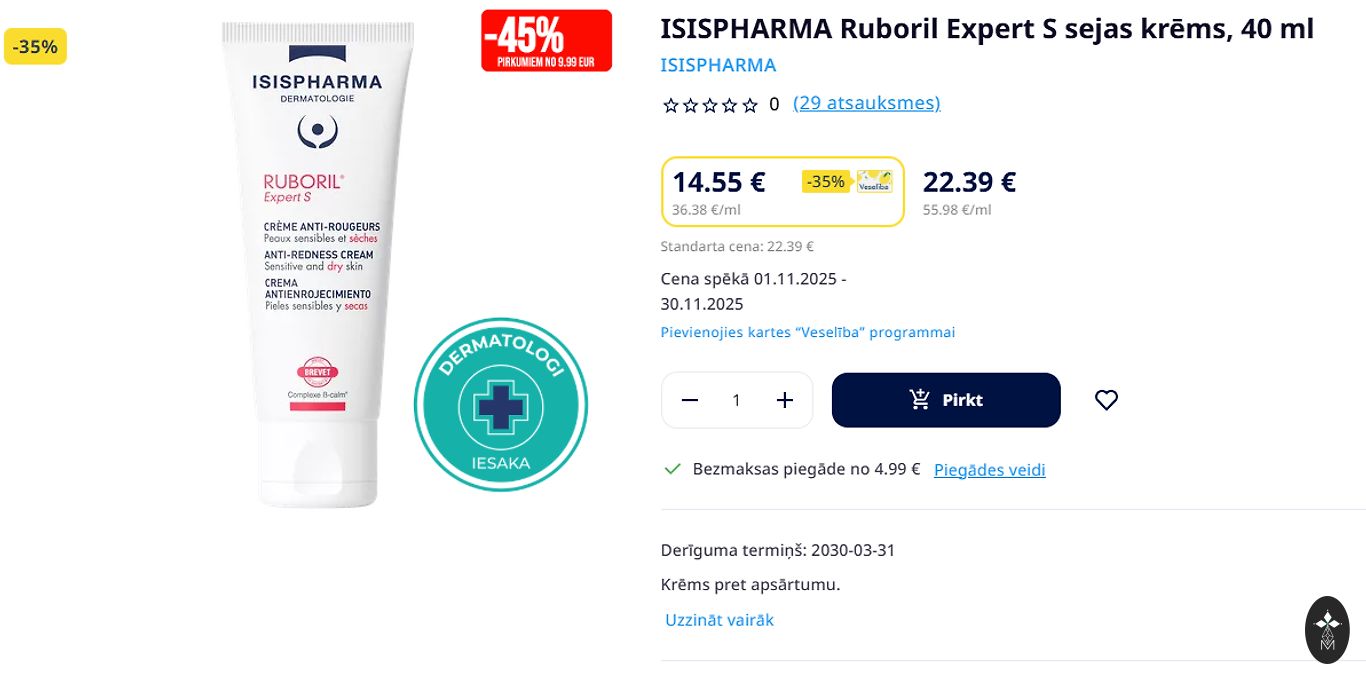Screen dimensions: 1366x680
Task: Add product to wishlist with heart icon
Action: tap(1106, 400)
